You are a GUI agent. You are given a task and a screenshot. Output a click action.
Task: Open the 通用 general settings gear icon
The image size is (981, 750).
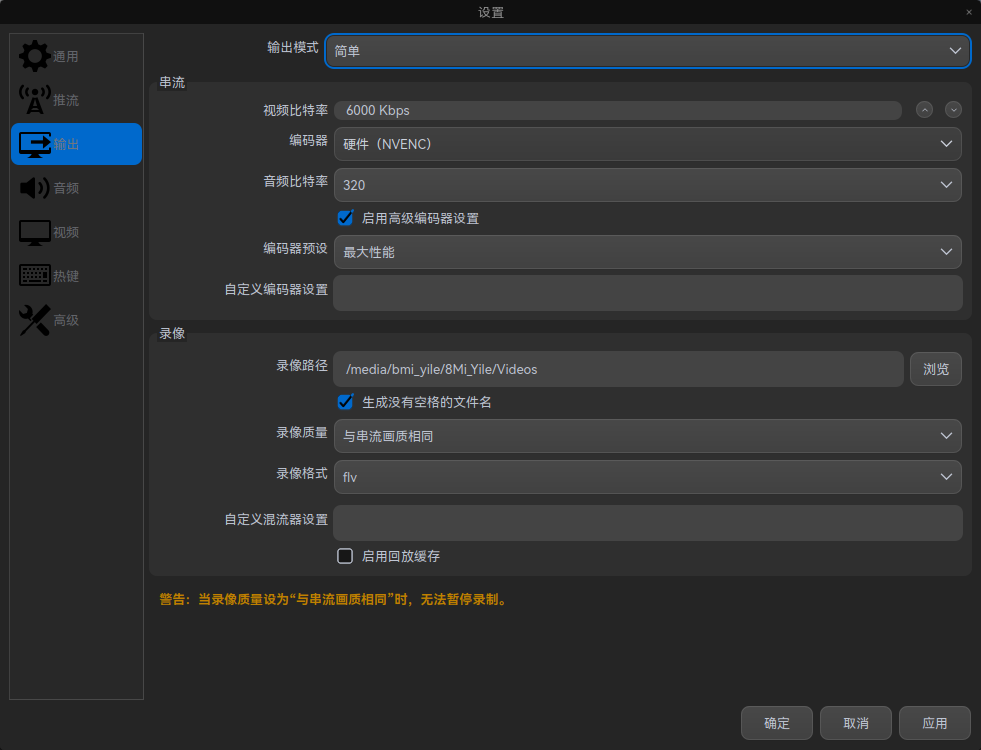click(34, 56)
